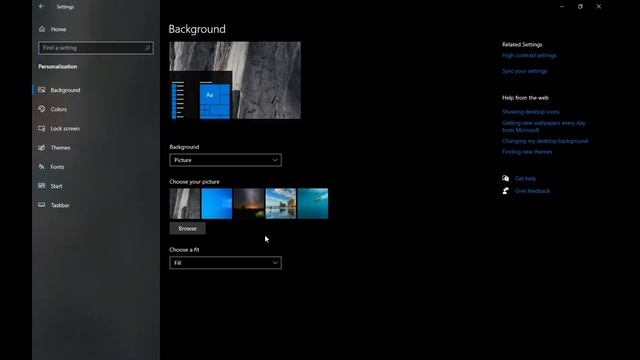Viewport: 640px width, 360px height.
Task: Open Sync your settings link
Action: pyautogui.click(x=524, y=71)
